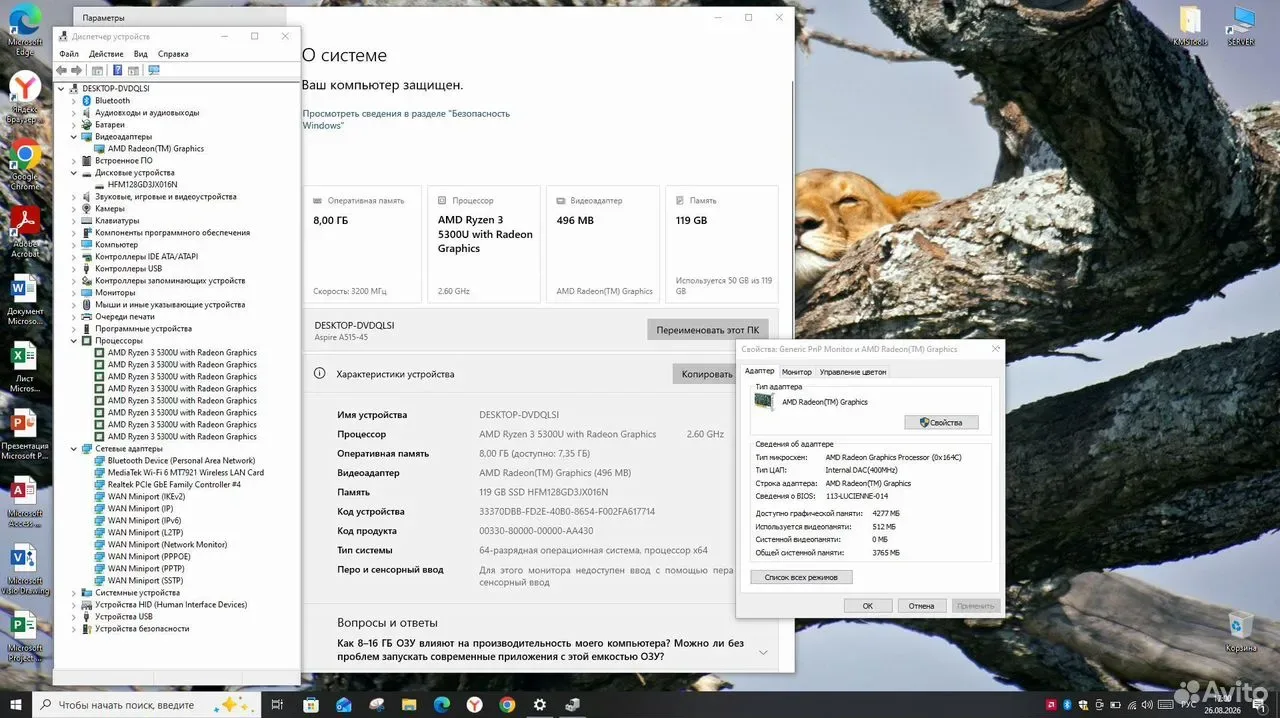Open the Windows Security details link
The image size is (1280, 718).
coord(406,119)
